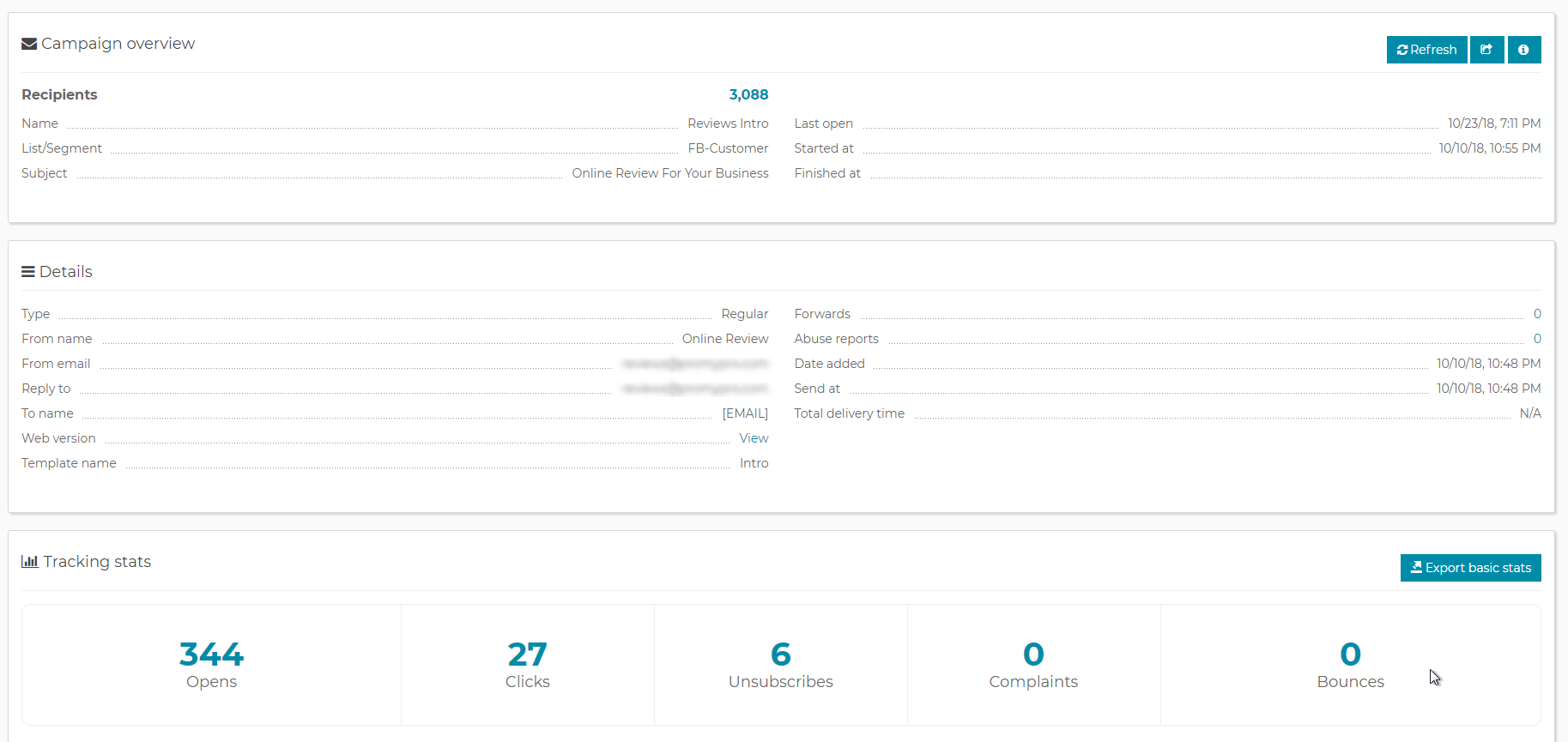Image resolution: width=1568 pixels, height=742 pixels.
Task: Click the share icon button beside Refresh
Action: (x=1486, y=50)
